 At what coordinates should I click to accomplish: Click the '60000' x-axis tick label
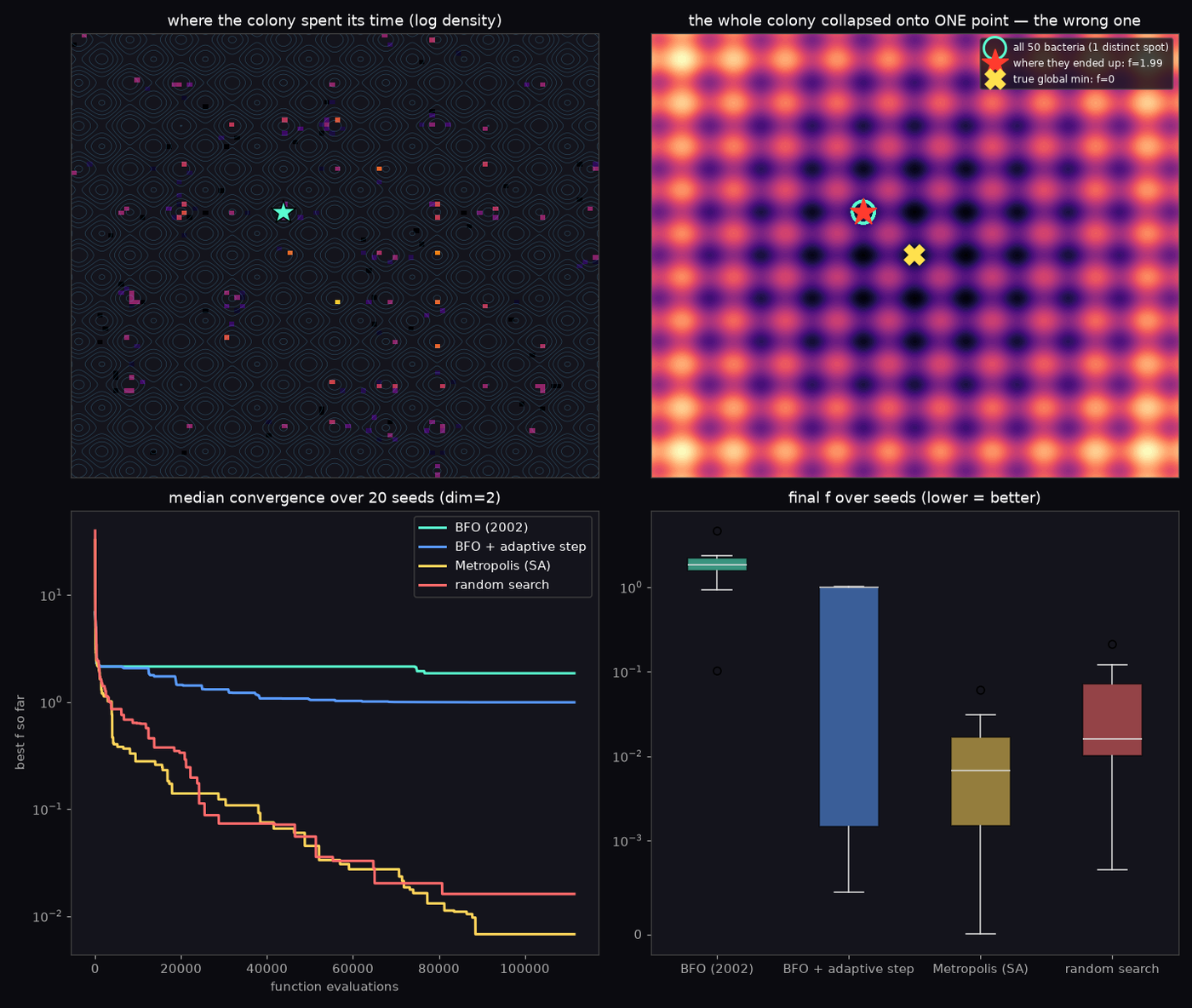click(x=352, y=969)
